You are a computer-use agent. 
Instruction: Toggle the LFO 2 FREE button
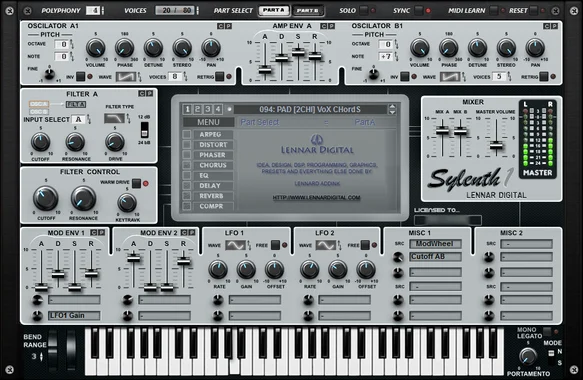coord(365,245)
